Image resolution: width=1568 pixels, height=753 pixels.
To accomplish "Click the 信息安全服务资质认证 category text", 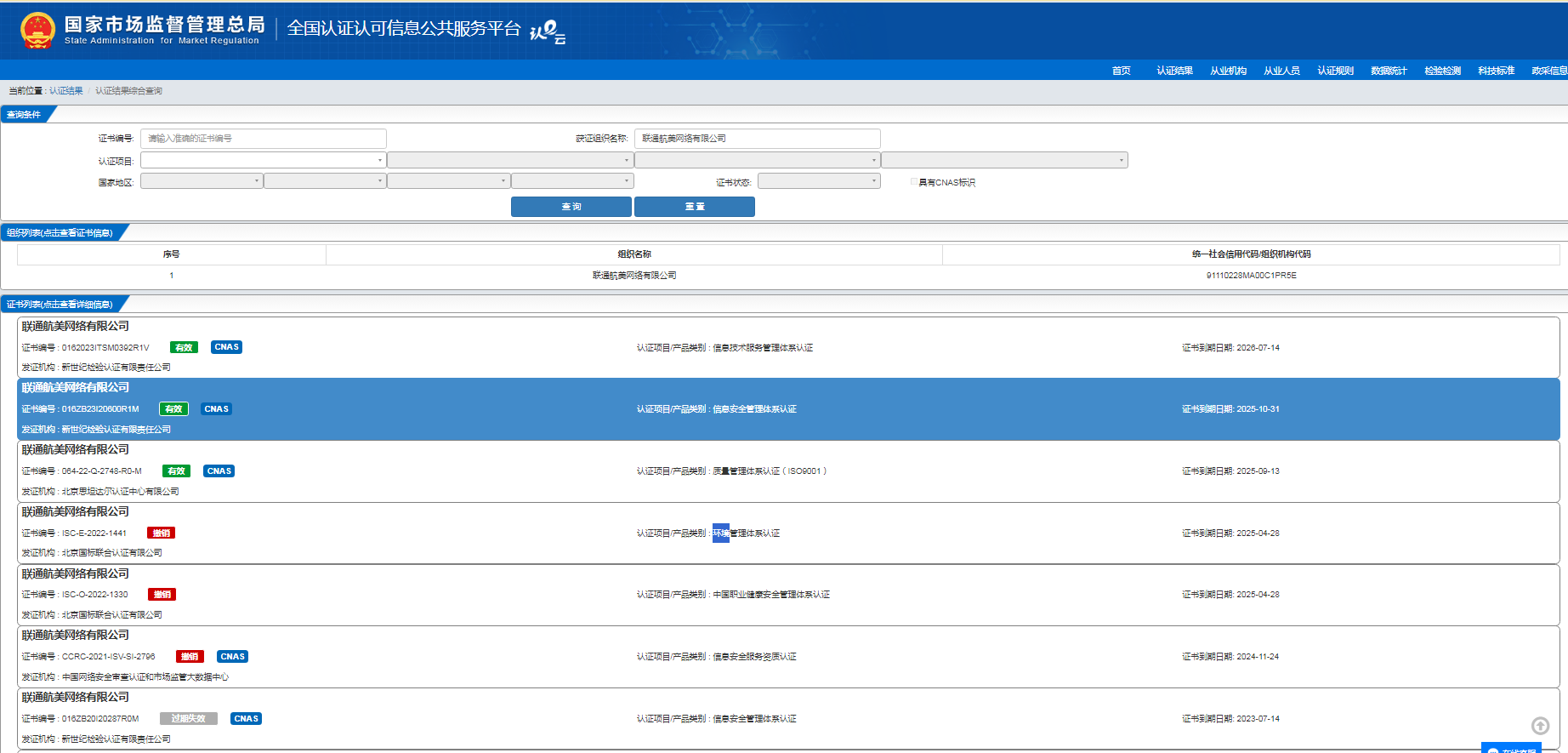I will coord(754,657).
